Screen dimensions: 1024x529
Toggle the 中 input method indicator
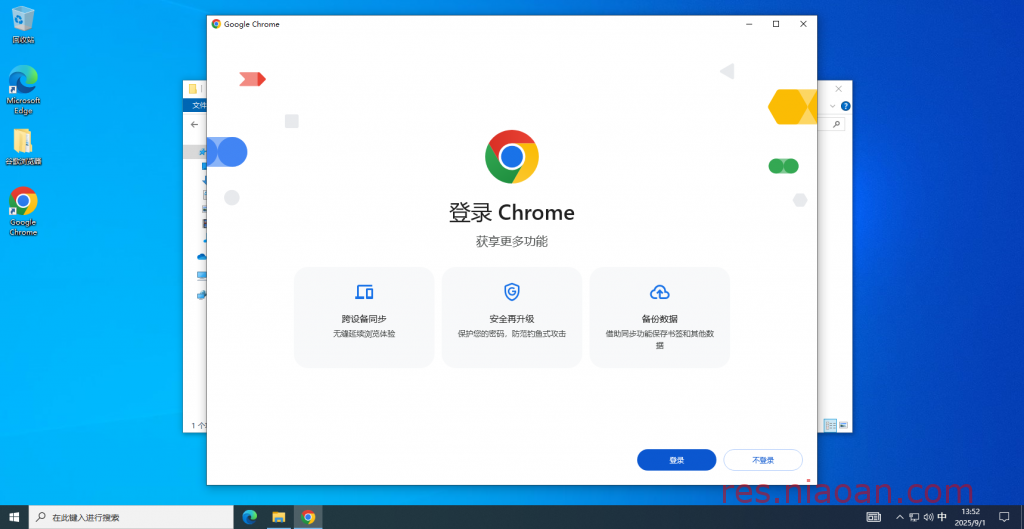coord(942,517)
